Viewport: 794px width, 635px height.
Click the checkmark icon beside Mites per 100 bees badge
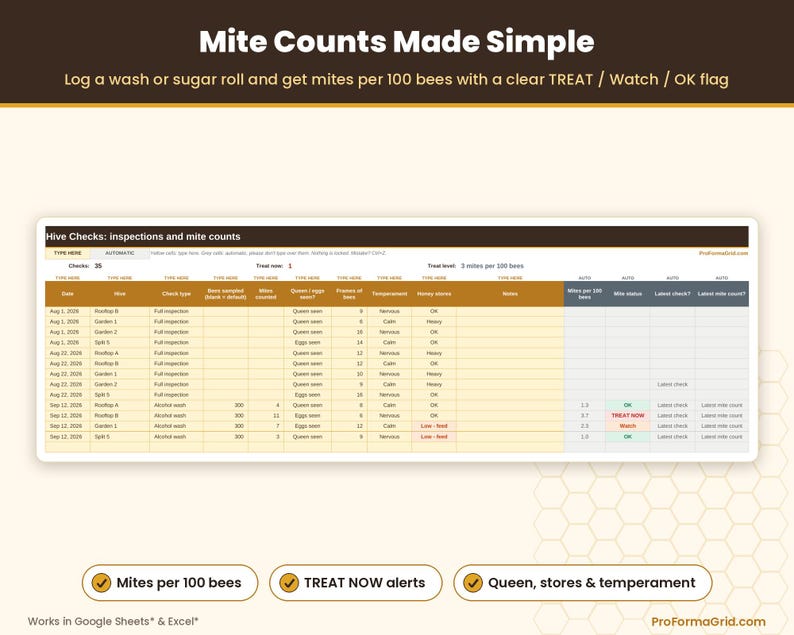[x=101, y=582]
